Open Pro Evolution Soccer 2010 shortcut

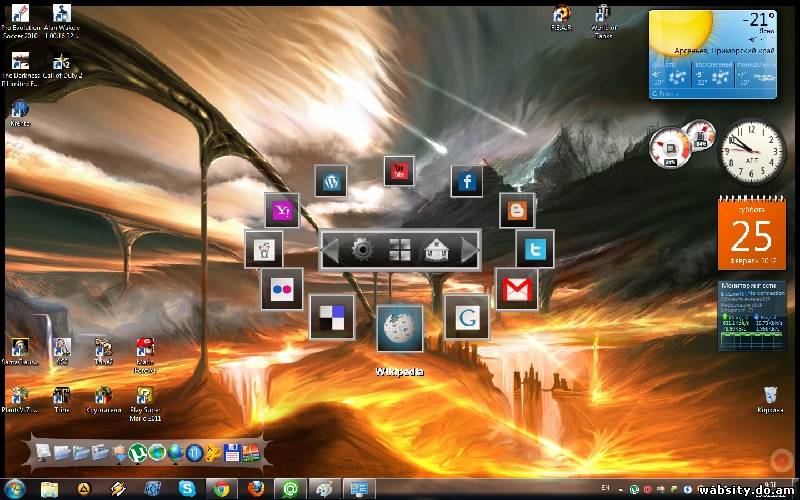coord(20,22)
